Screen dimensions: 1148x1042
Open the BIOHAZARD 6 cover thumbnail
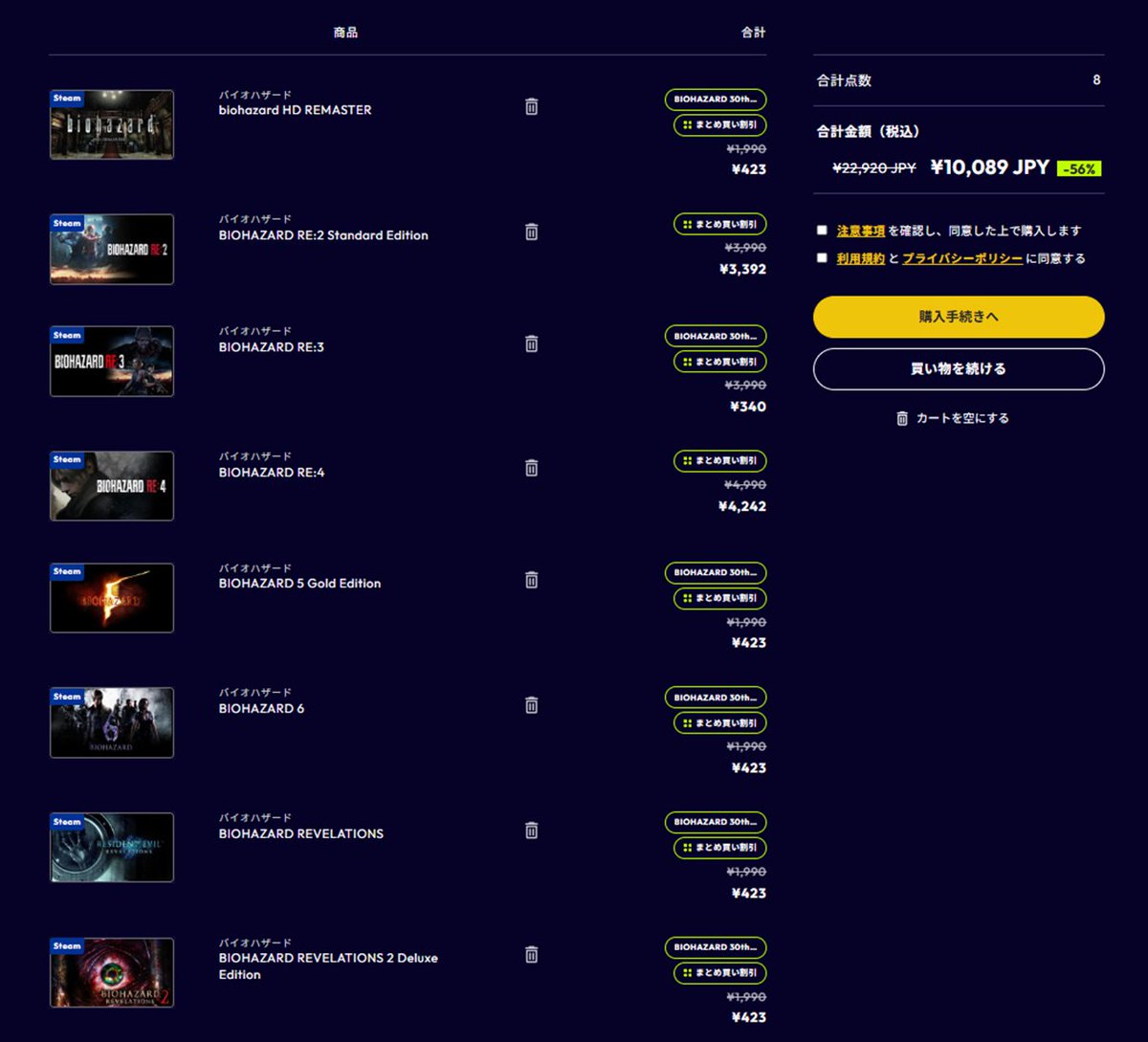tap(112, 722)
